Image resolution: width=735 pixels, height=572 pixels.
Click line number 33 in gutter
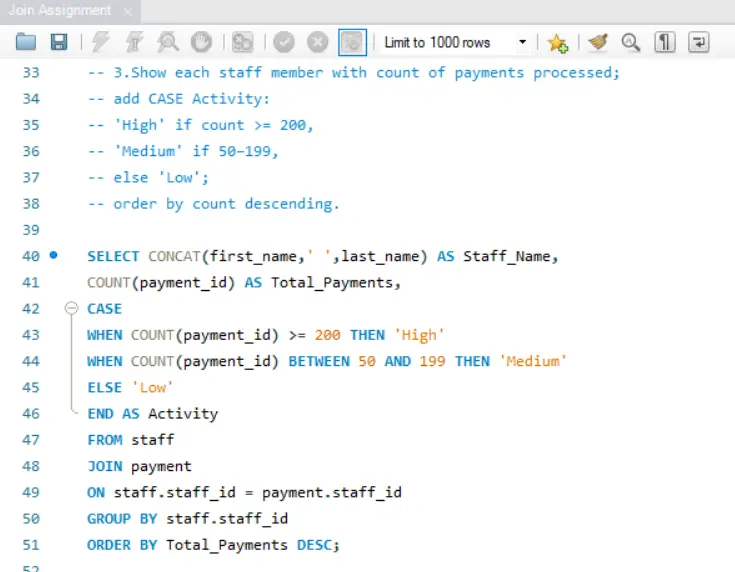31,73
